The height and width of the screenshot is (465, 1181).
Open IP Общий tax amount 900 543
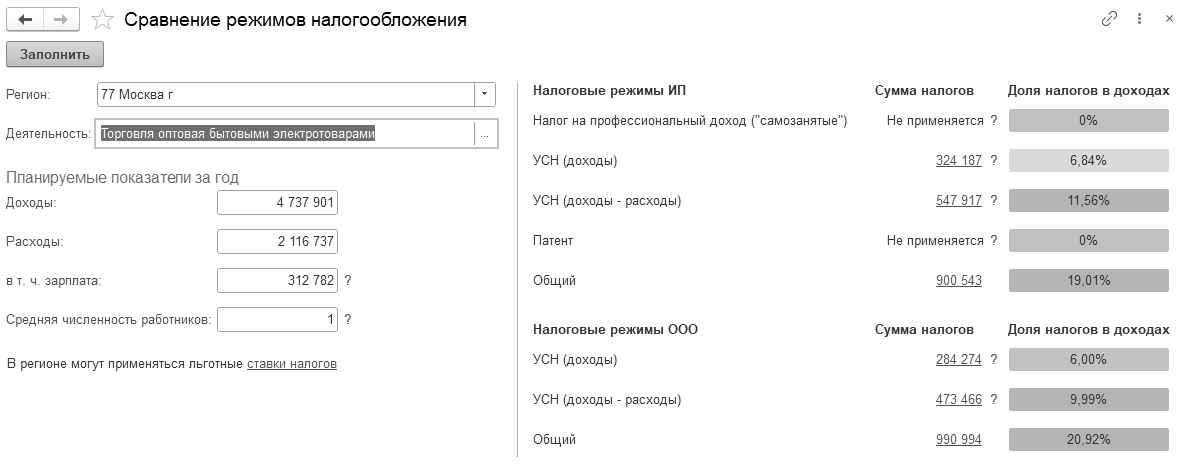(x=958, y=281)
